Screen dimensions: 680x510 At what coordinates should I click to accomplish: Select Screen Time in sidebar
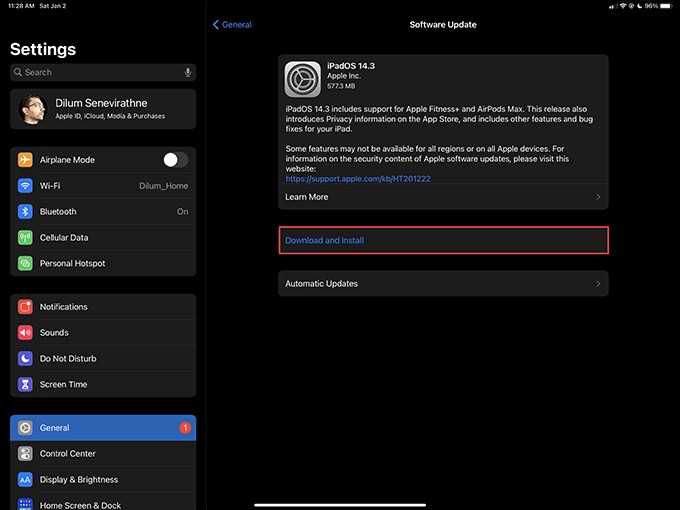103,384
